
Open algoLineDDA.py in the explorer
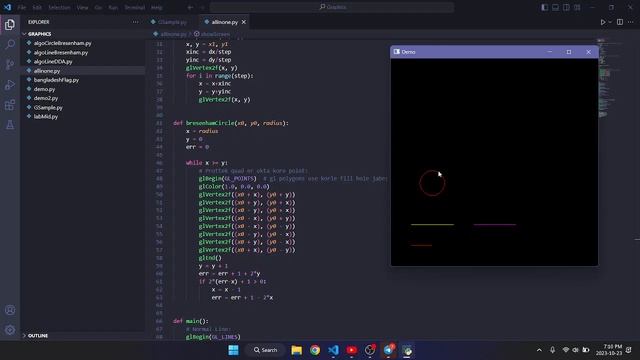[53, 62]
